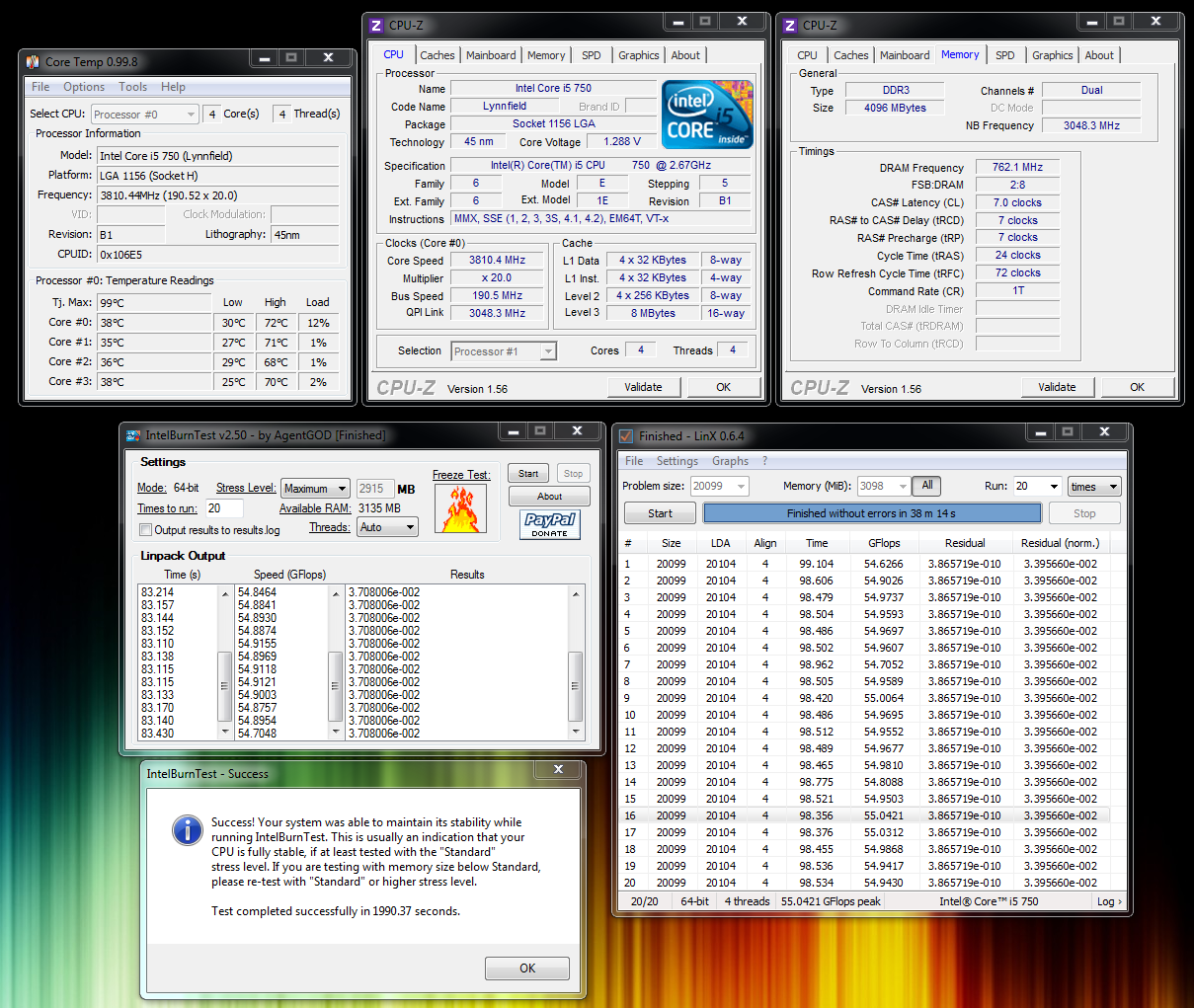Click the About button in IntelBurnTest
This screenshot has width=1194, height=1008.
pos(549,497)
